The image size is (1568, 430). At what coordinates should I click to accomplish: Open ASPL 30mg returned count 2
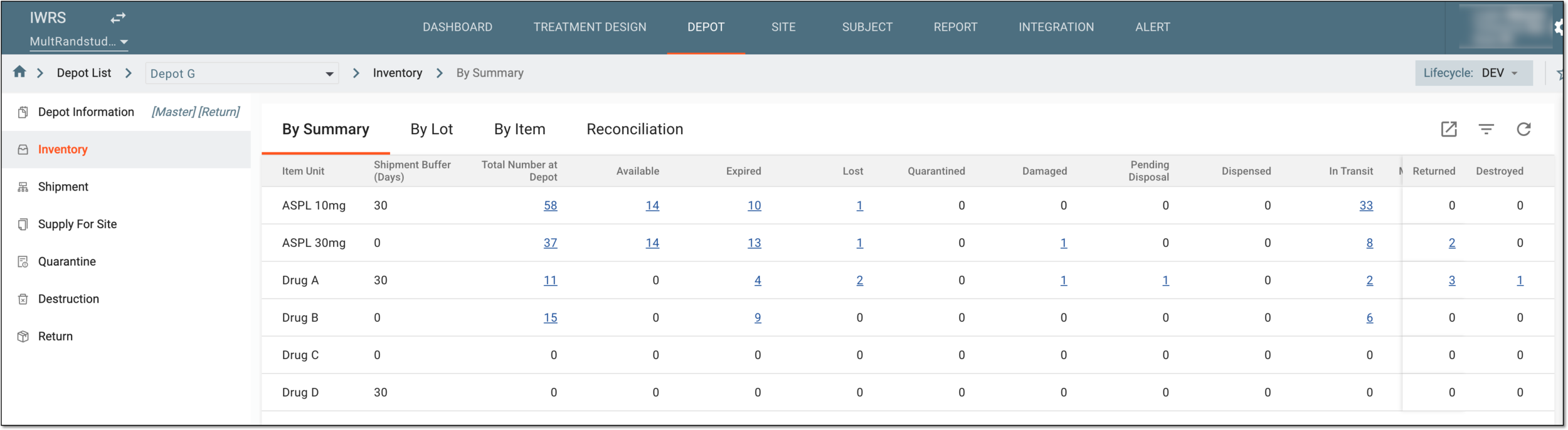point(1452,243)
